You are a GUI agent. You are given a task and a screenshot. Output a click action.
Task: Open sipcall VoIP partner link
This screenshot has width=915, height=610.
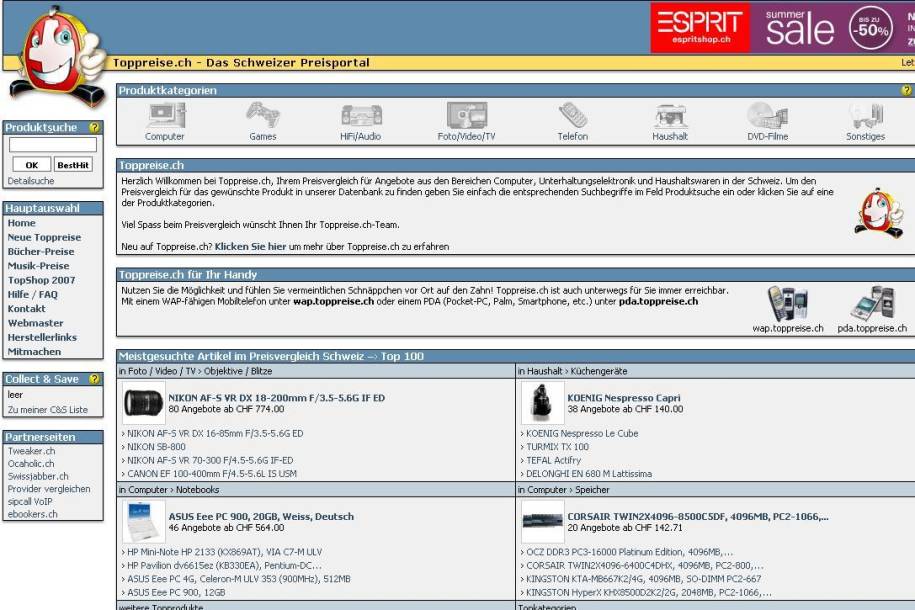[x=30, y=501]
